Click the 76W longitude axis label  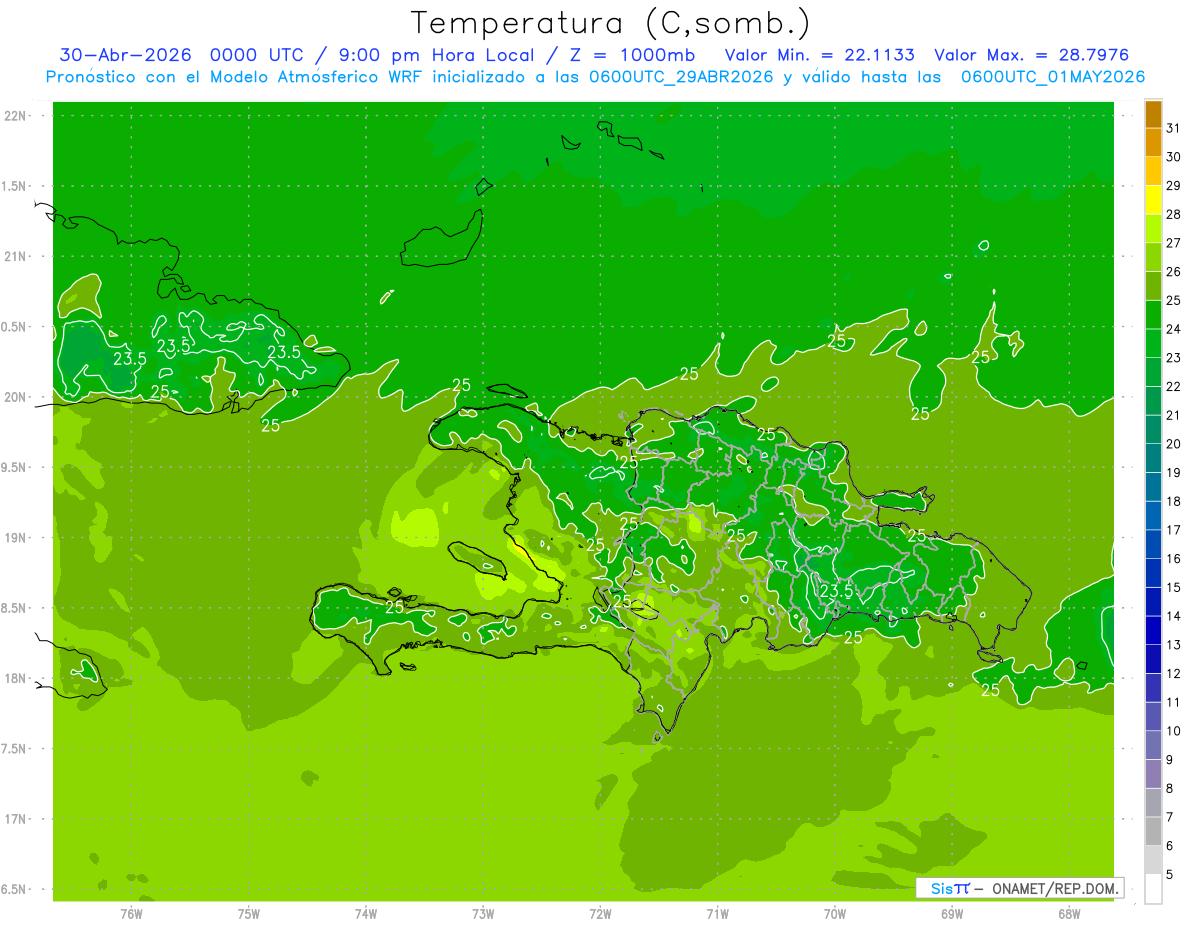[x=131, y=913]
